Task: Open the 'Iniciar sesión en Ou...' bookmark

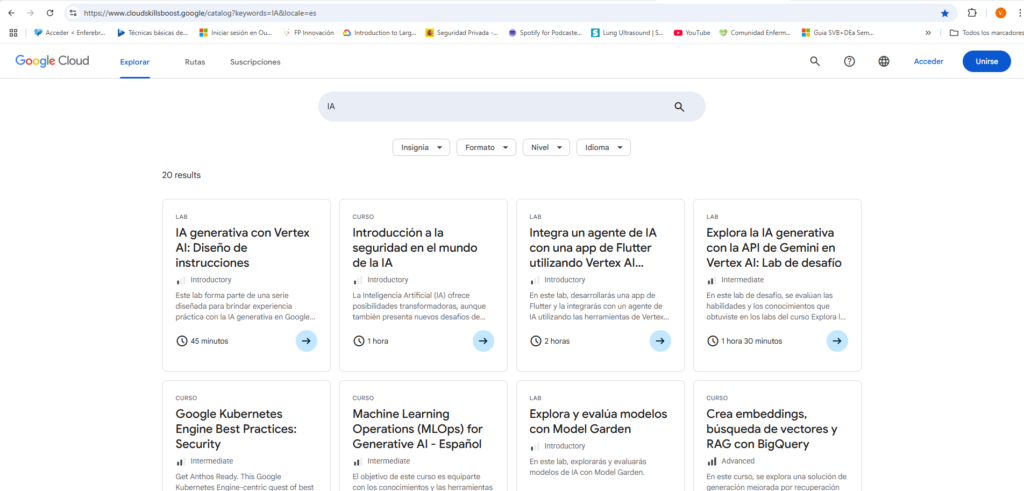Action: (x=236, y=33)
